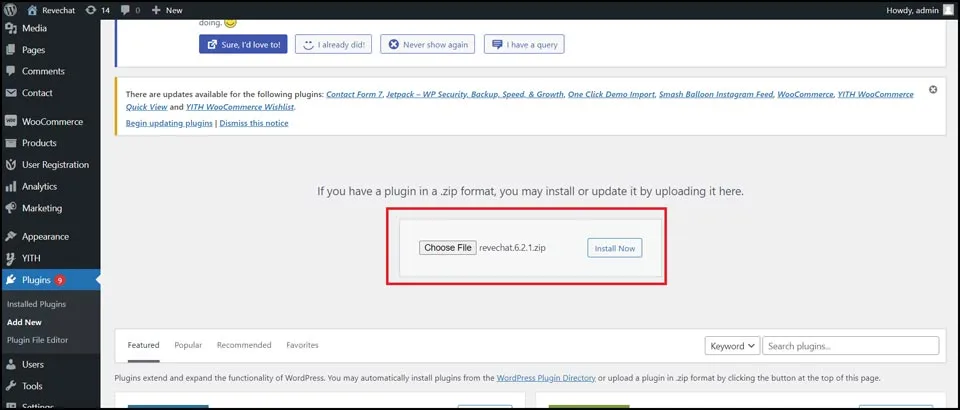Click the 'Sure, I'd love to!' button
This screenshot has width=960, height=410.
[x=243, y=44]
